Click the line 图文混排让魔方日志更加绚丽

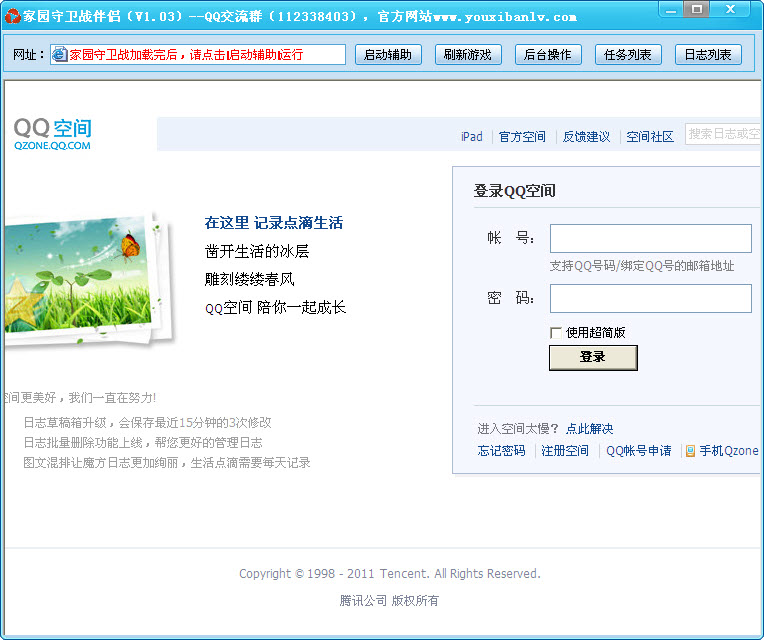pos(167,463)
